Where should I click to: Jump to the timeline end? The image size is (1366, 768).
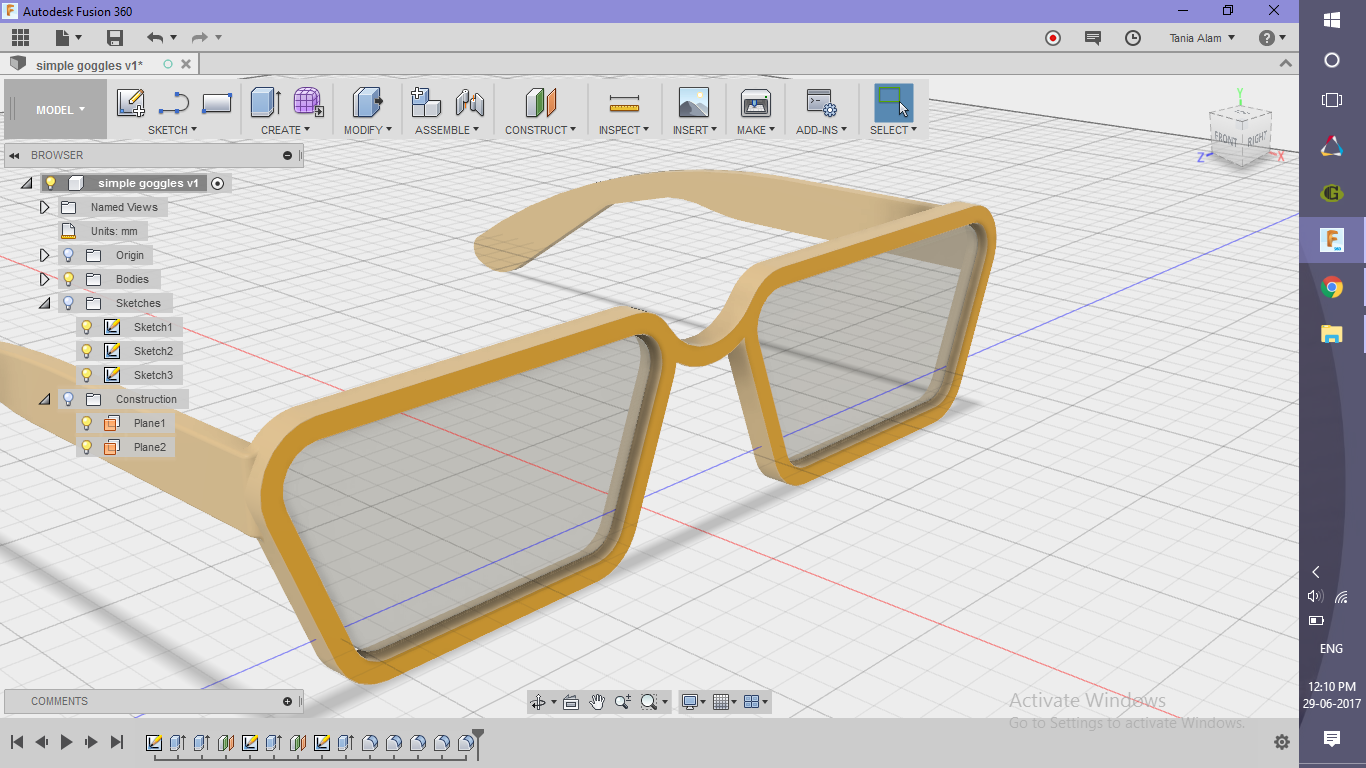click(x=116, y=742)
